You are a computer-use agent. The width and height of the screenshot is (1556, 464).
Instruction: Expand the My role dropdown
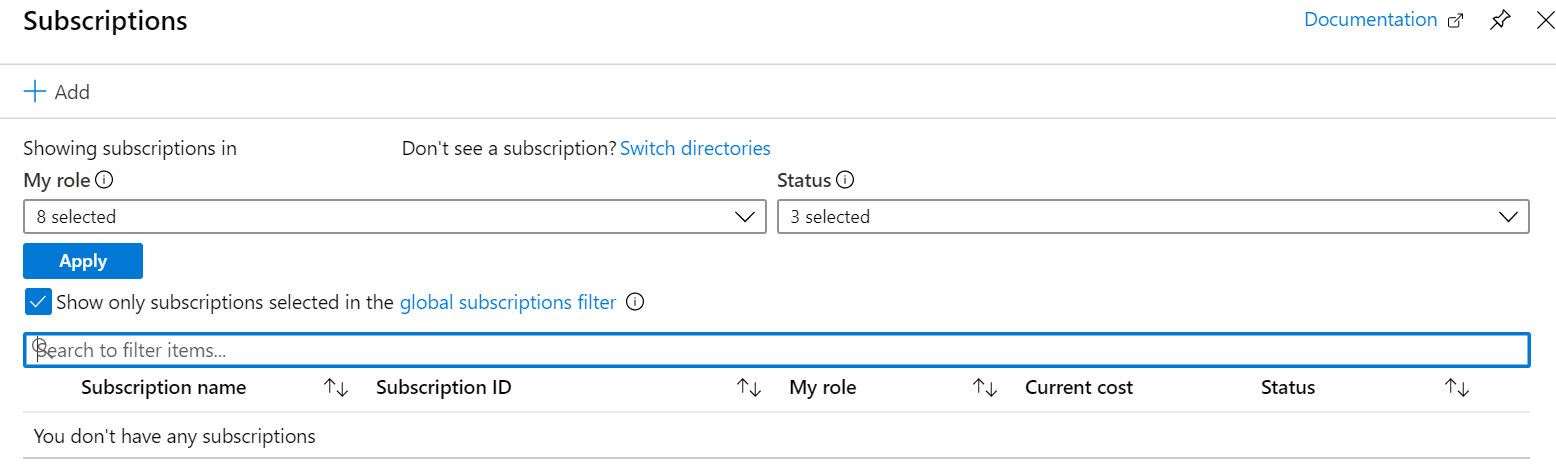pyautogui.click(x=394, y=217)
